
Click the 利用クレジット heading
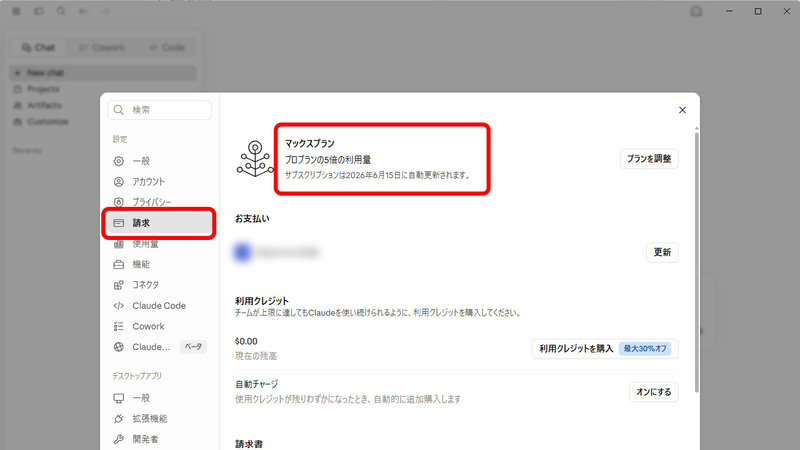262,301
